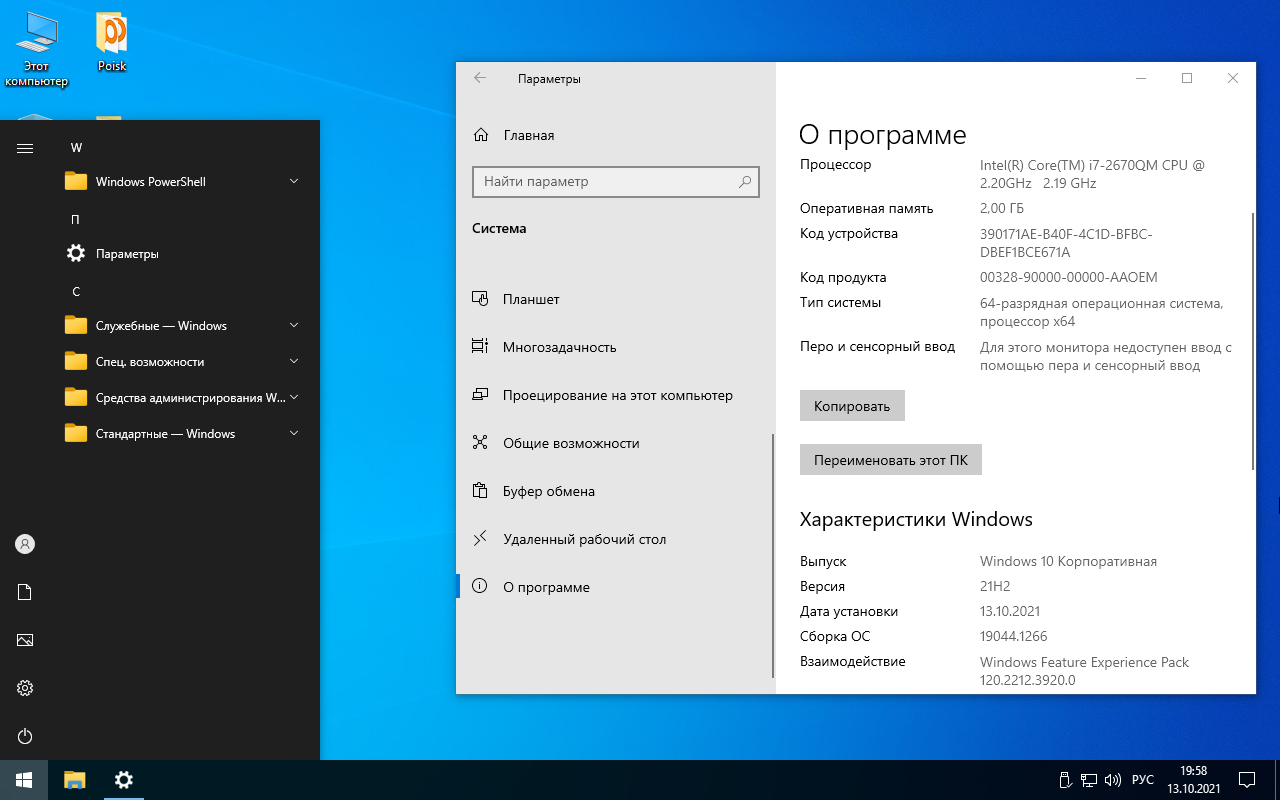Collapse the Start menu hamburger navigation
Viewport: 1280px width, 800px height.
point(25,148)
